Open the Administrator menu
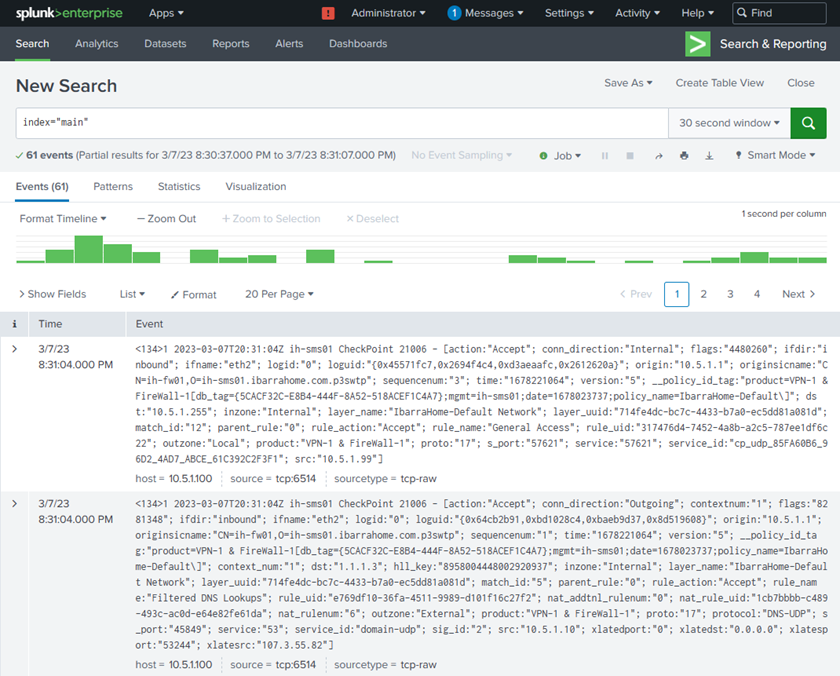Image resolution: width=840 pixels, height=676 pixels. 388,13
